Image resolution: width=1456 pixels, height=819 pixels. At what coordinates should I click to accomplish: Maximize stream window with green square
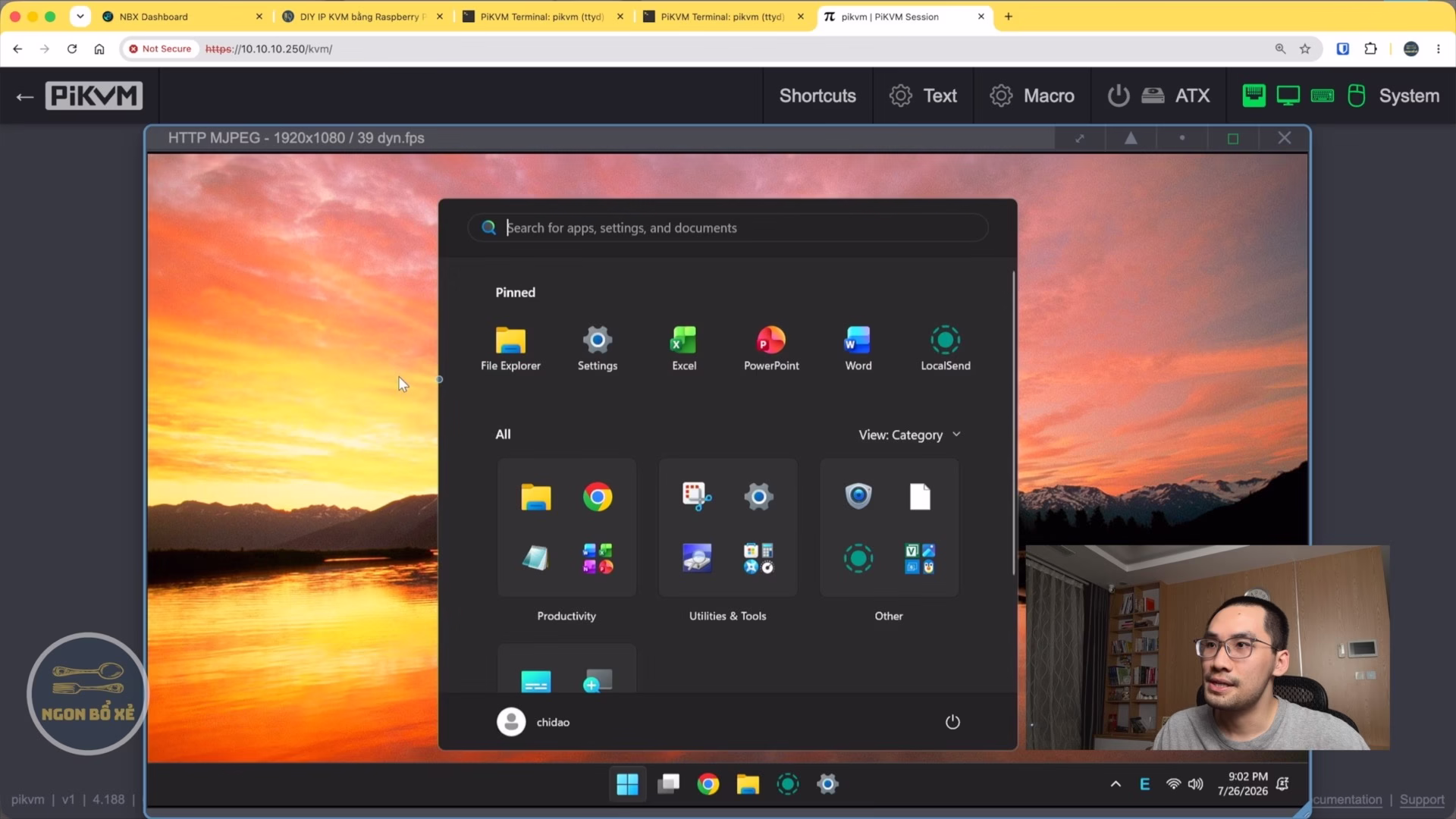coord(1233,138)
